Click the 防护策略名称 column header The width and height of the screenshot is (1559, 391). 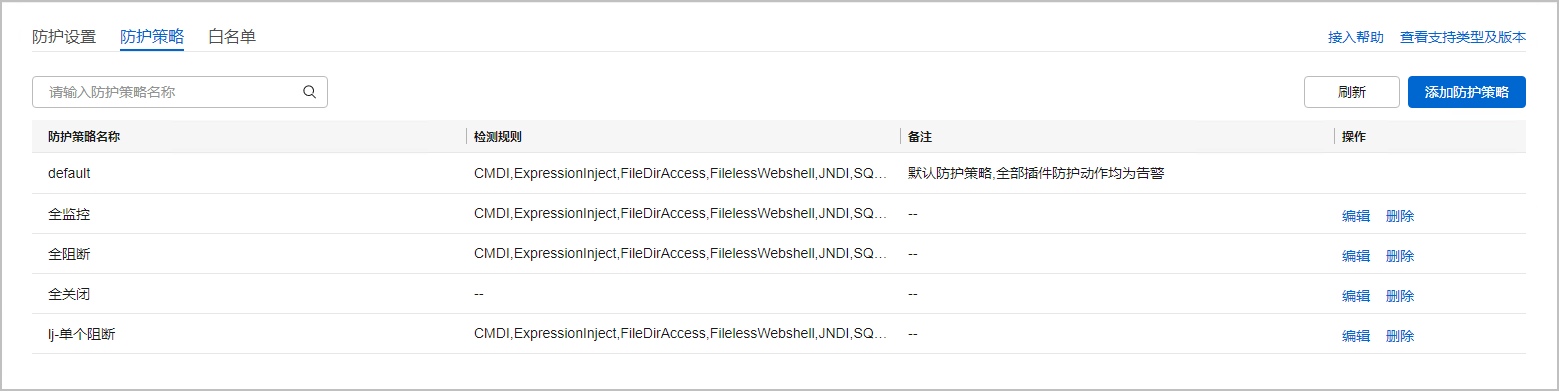click(x=84, y=137)
